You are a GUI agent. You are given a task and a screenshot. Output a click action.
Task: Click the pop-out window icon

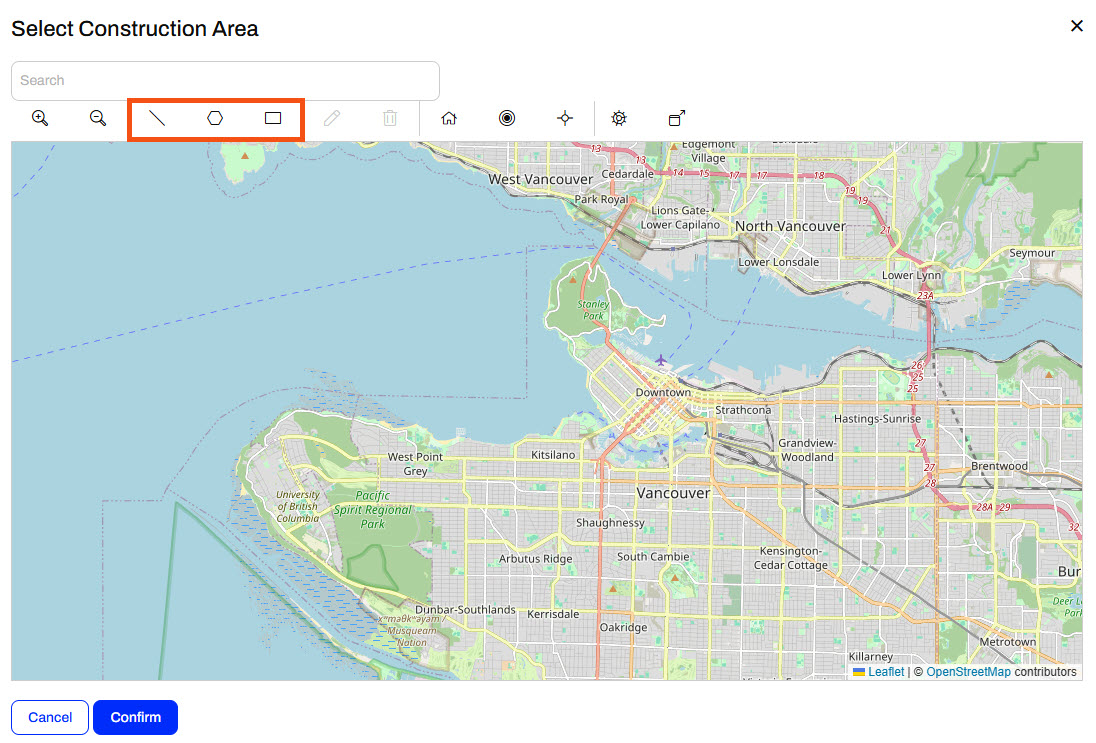coord(677,118)
